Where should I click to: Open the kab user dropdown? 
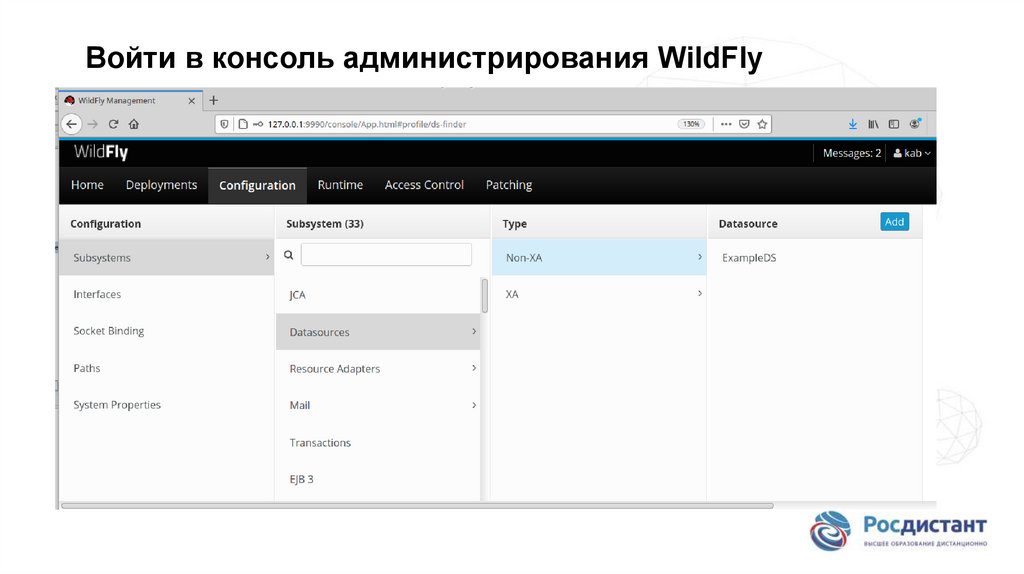click(912, 153)
